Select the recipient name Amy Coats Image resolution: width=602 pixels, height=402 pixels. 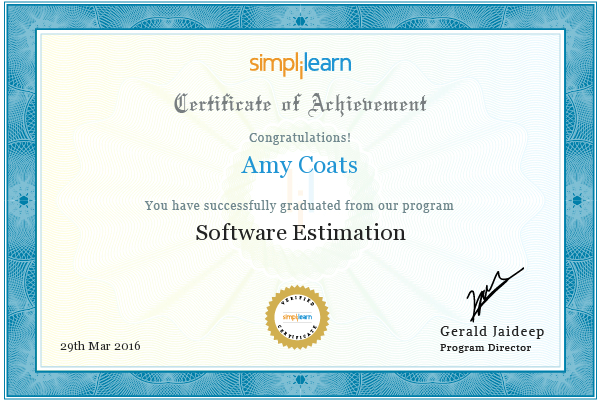pos(299,166)
